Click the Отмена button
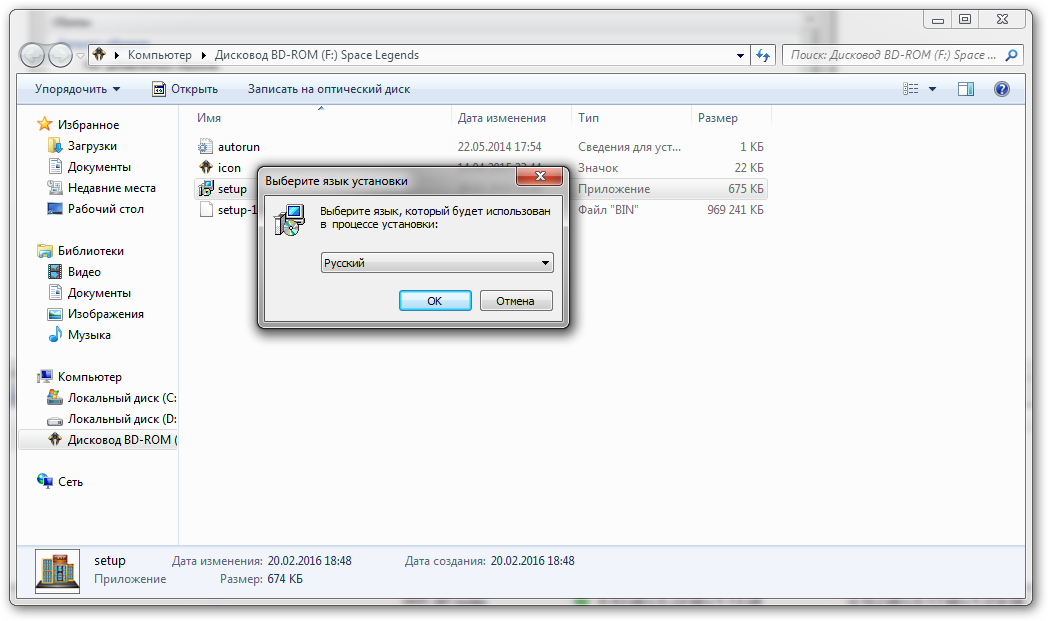The width and height of the screenshot is (1048, 621). tap(515, 301)
